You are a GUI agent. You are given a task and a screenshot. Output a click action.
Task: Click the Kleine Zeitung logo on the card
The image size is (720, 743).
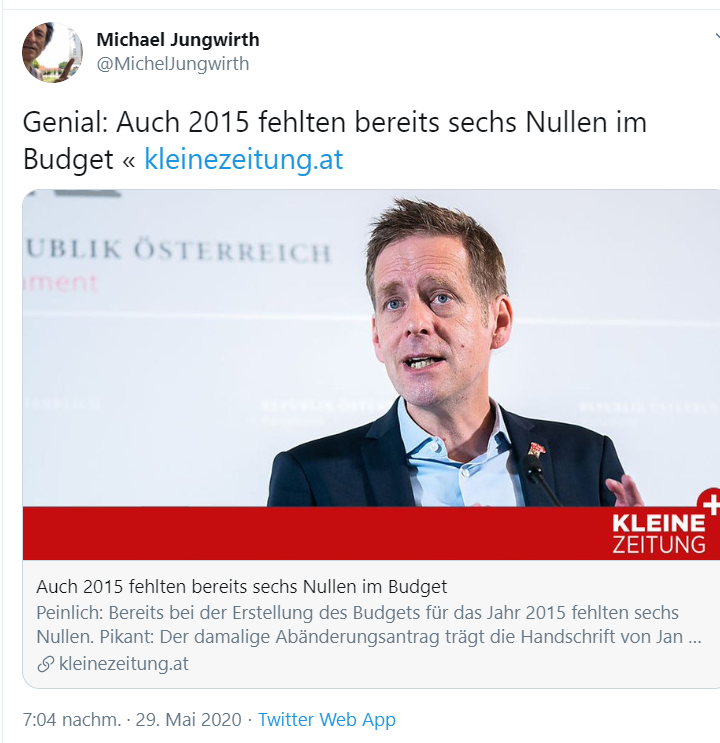tap(659, 534)
